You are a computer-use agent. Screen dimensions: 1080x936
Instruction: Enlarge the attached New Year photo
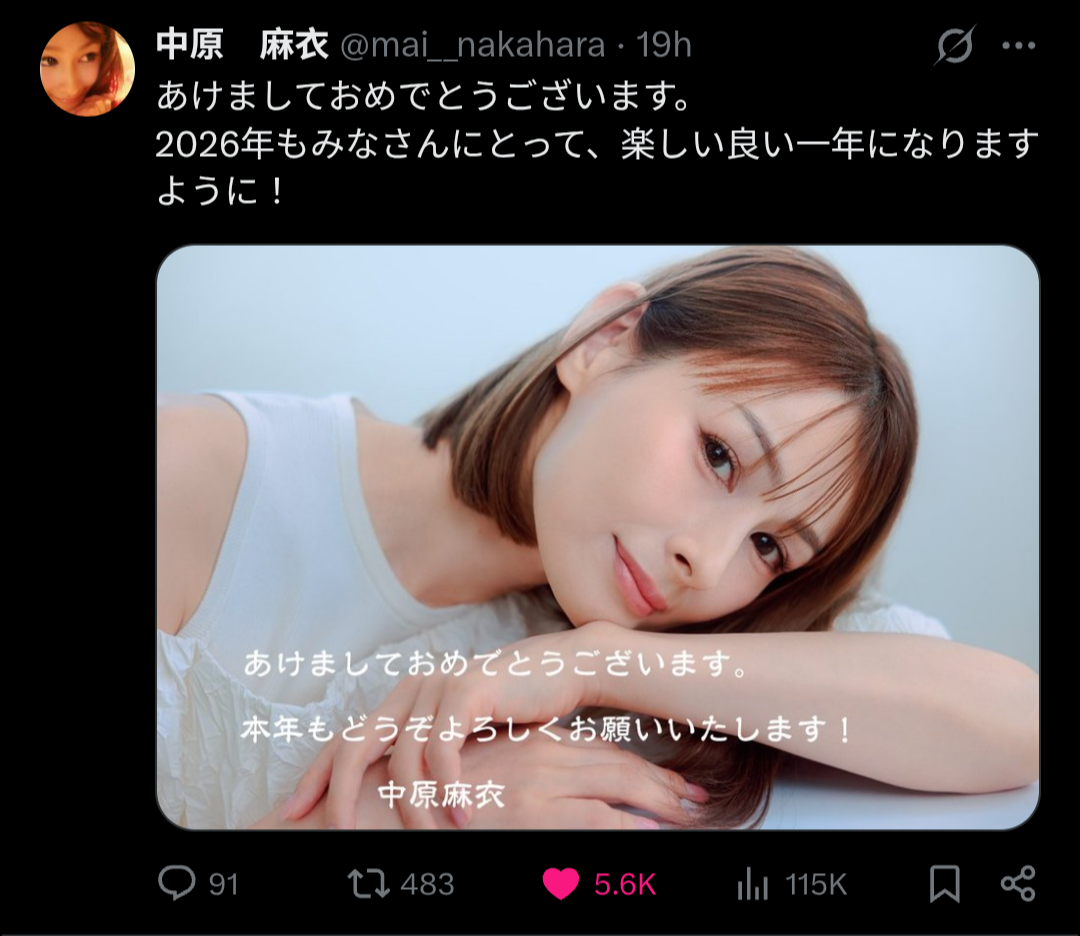(597, 537)
